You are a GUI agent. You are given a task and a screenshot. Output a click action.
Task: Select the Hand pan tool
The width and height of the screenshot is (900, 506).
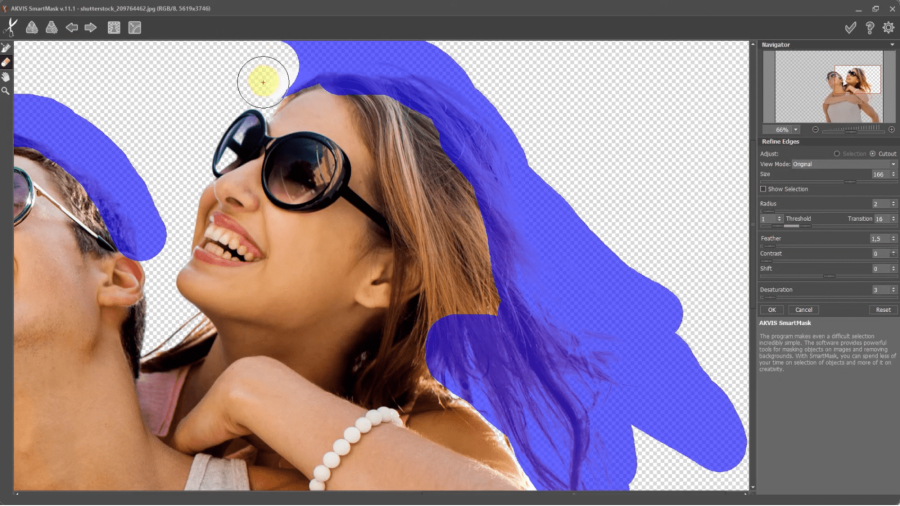click(6, 76)
